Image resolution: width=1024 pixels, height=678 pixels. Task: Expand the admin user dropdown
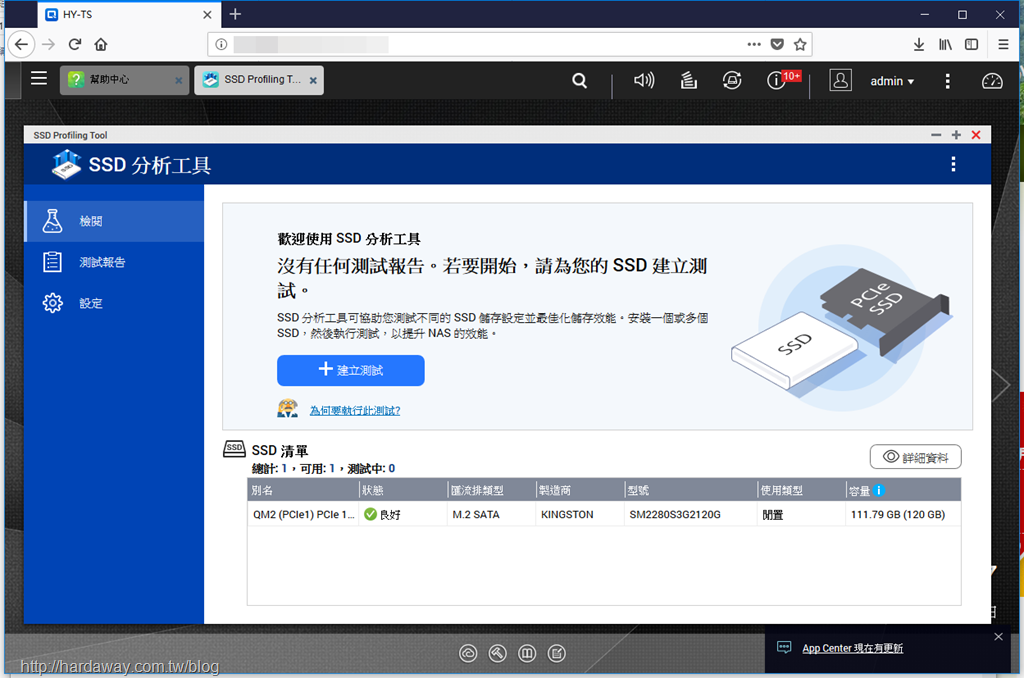point(891,81)
